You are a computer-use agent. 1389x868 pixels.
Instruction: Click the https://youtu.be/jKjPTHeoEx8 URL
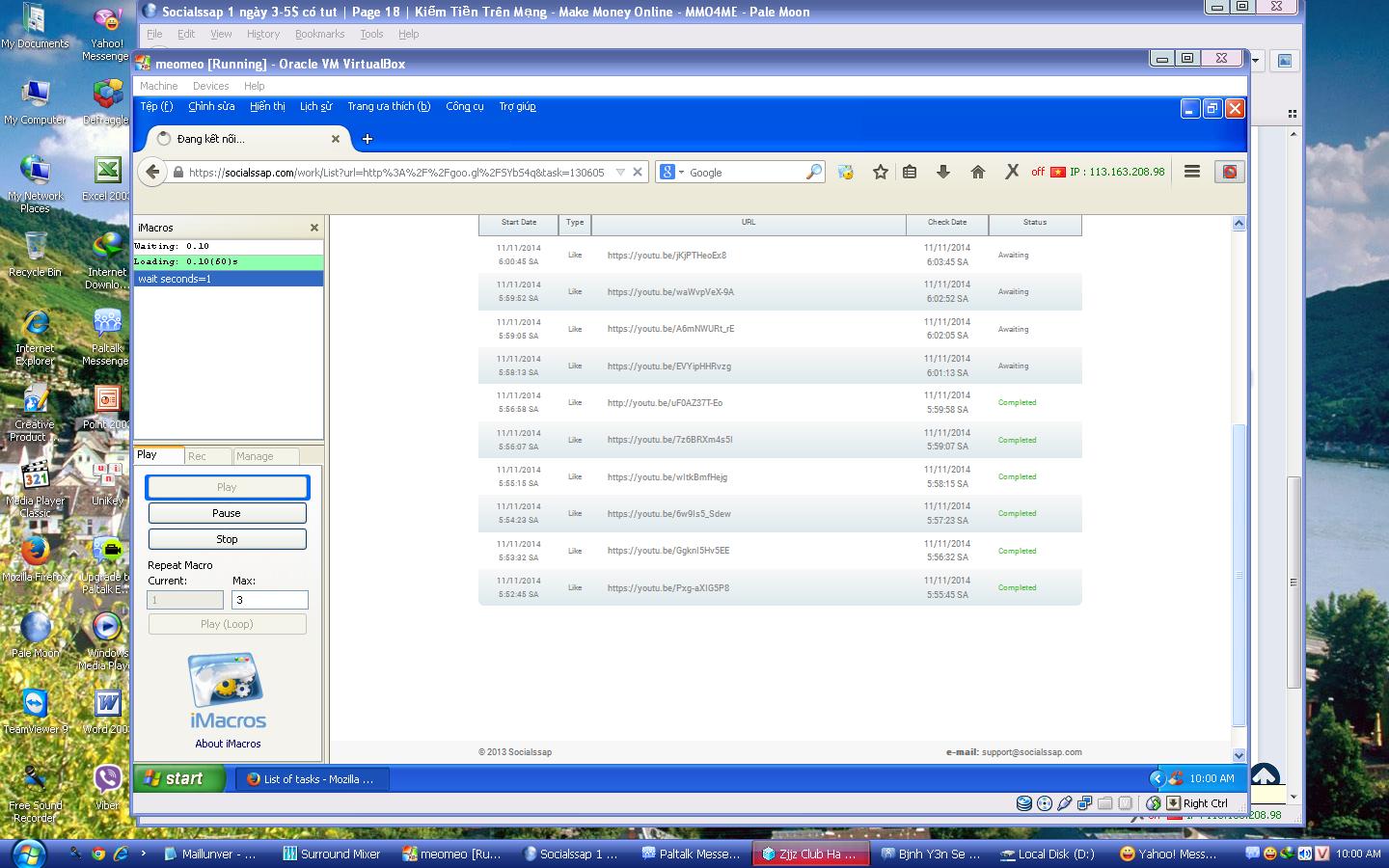tap(667, 256)
